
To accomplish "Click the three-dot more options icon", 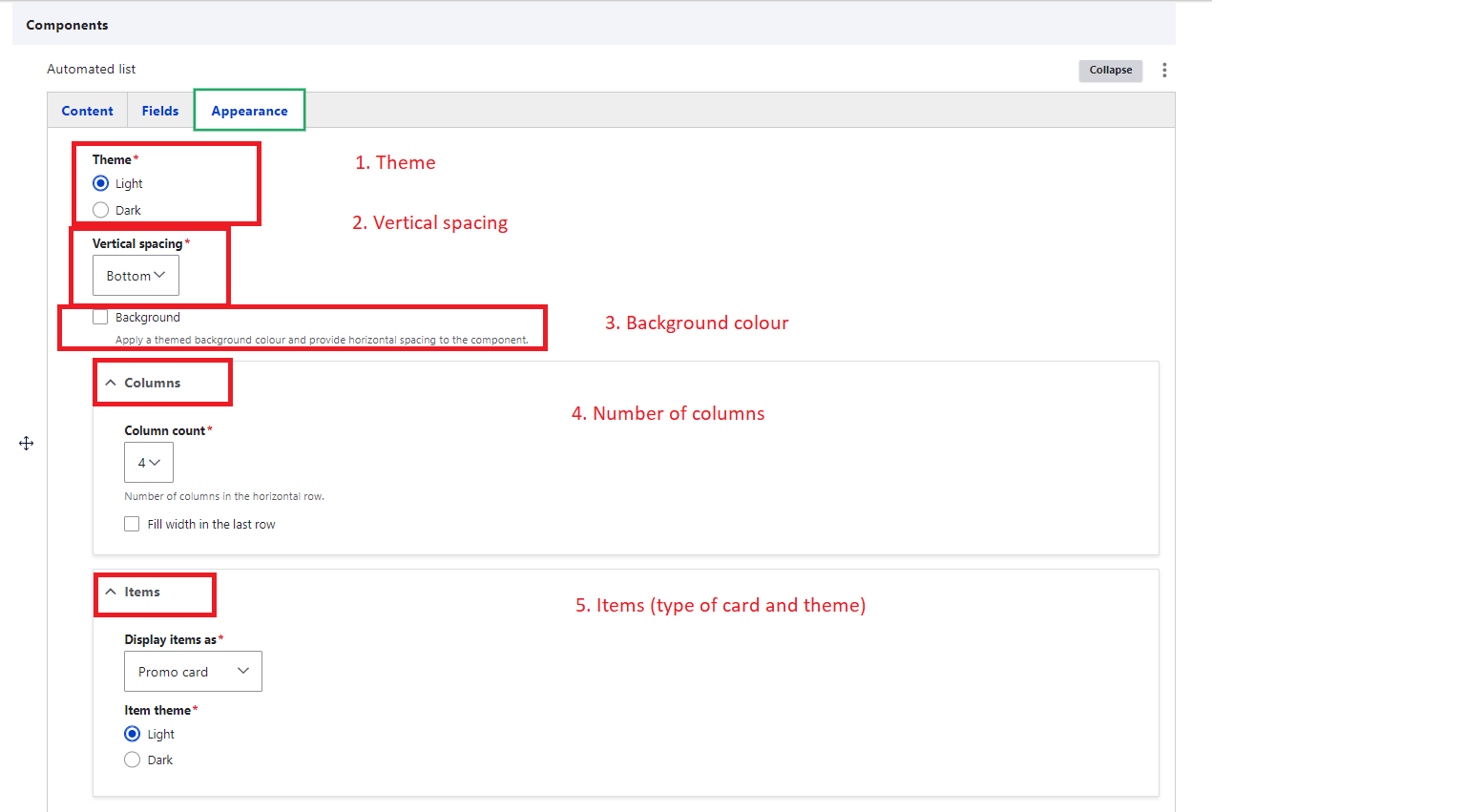I will coord(1163,70).
